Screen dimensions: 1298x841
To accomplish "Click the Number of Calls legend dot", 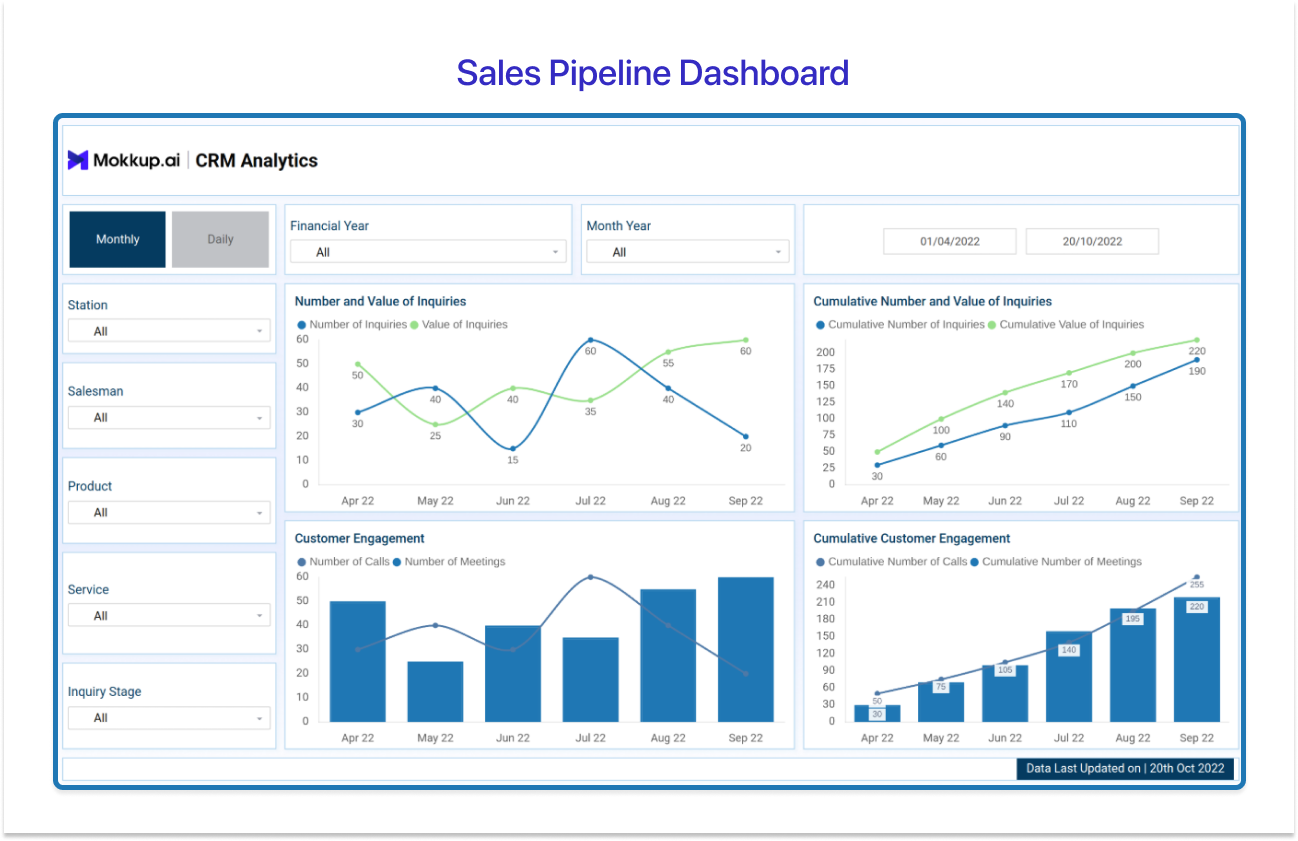I will coord(302,562).
